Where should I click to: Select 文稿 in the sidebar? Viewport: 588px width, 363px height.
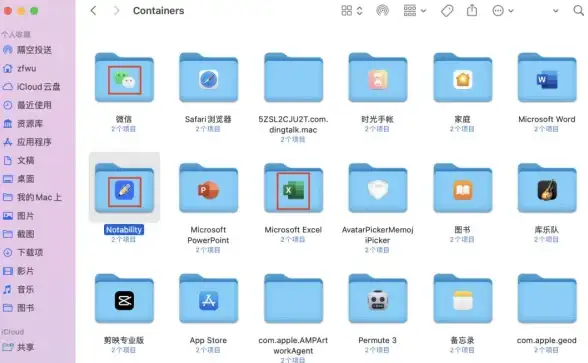(19, 160)
